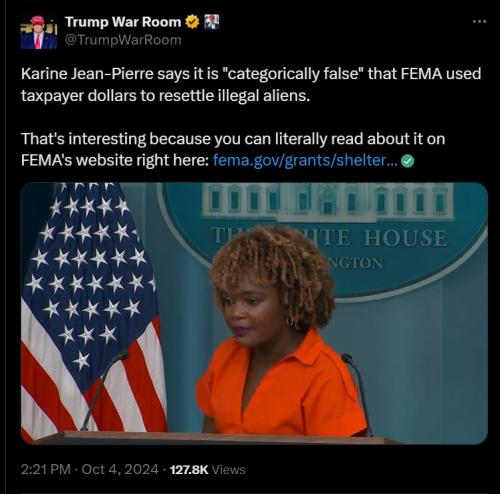Click the green checkmark after FEMA link
This screenshot has height=494, width=500.
click(x=407, y=161)
